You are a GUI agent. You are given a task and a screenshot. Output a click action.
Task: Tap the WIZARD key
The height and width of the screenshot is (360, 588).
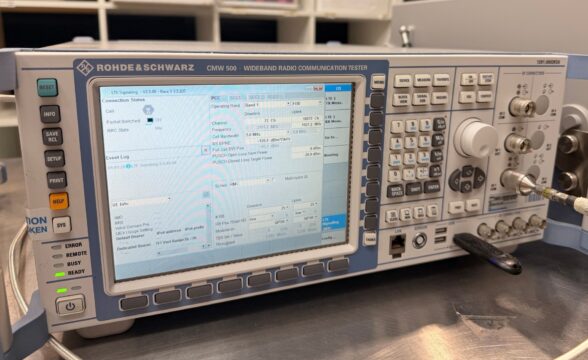[440, 98]
